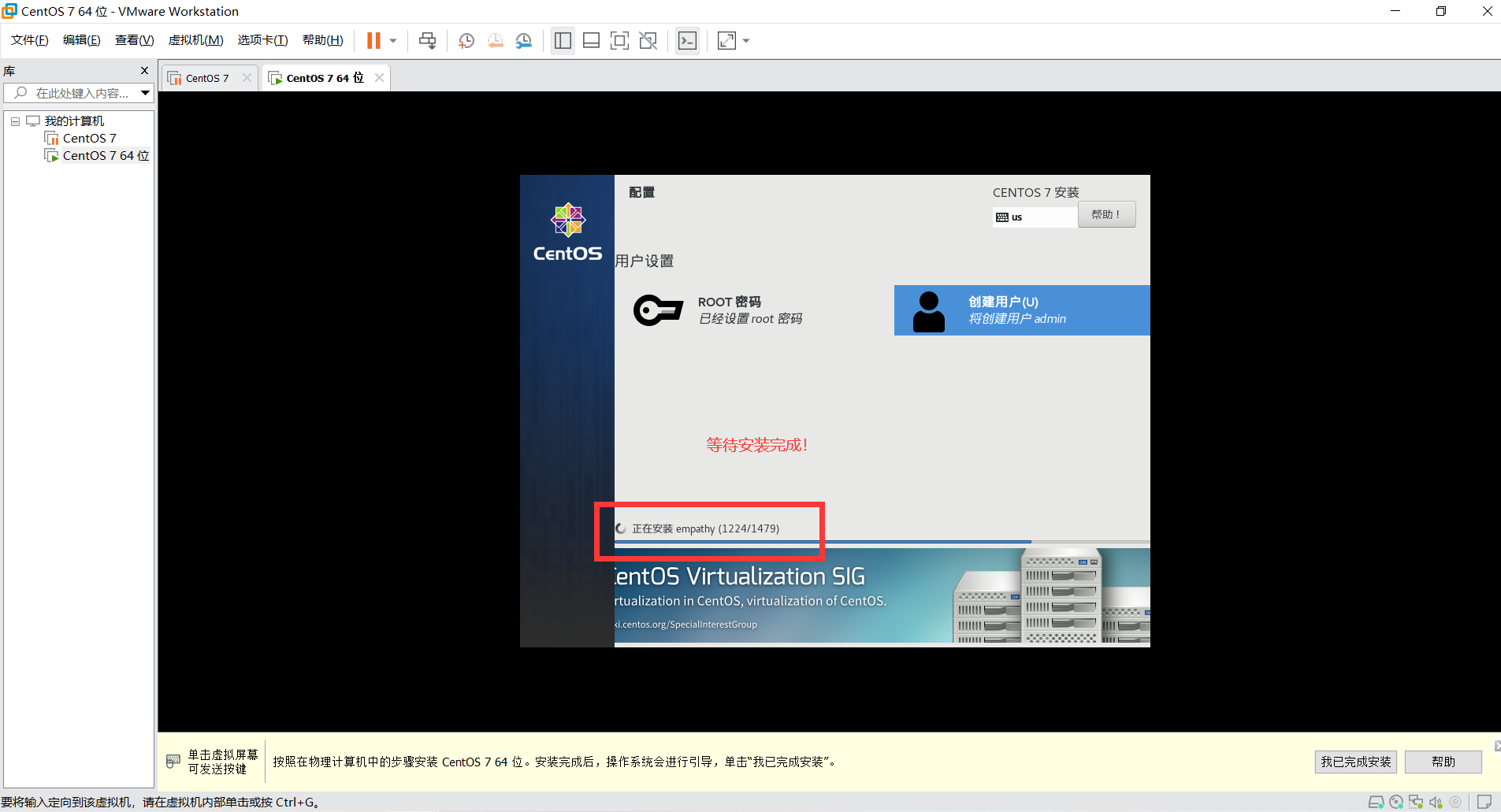1501x812 pixels.
Task: Open 创建用户(U) settings
Action: coord(1022,310)
